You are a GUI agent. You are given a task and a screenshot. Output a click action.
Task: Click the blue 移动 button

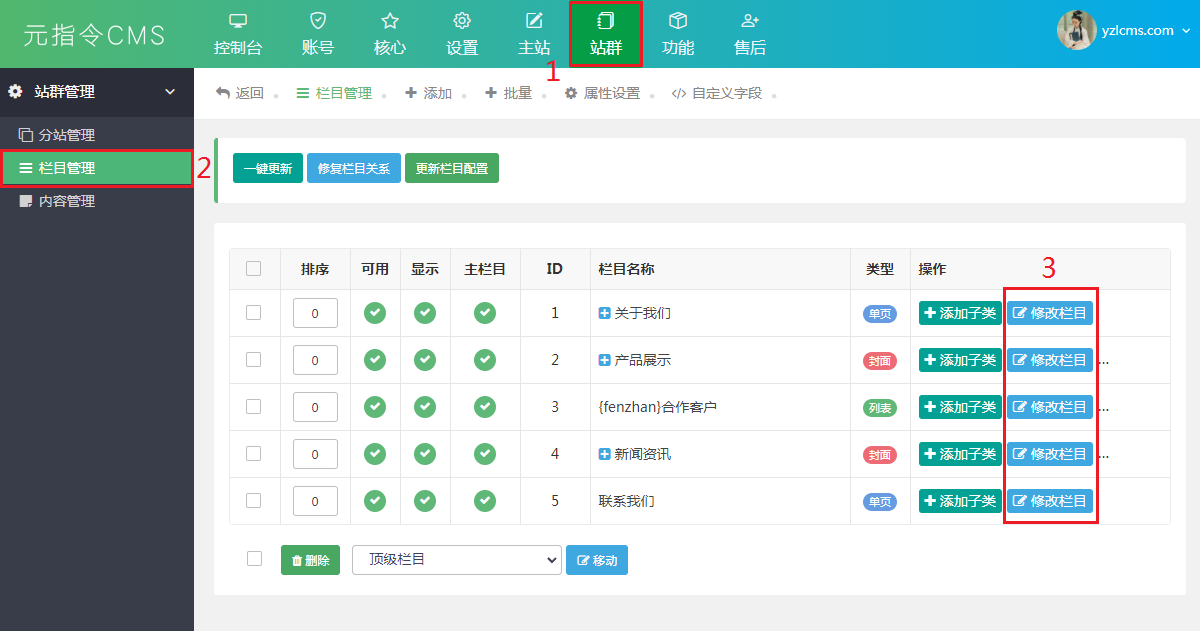597,560
